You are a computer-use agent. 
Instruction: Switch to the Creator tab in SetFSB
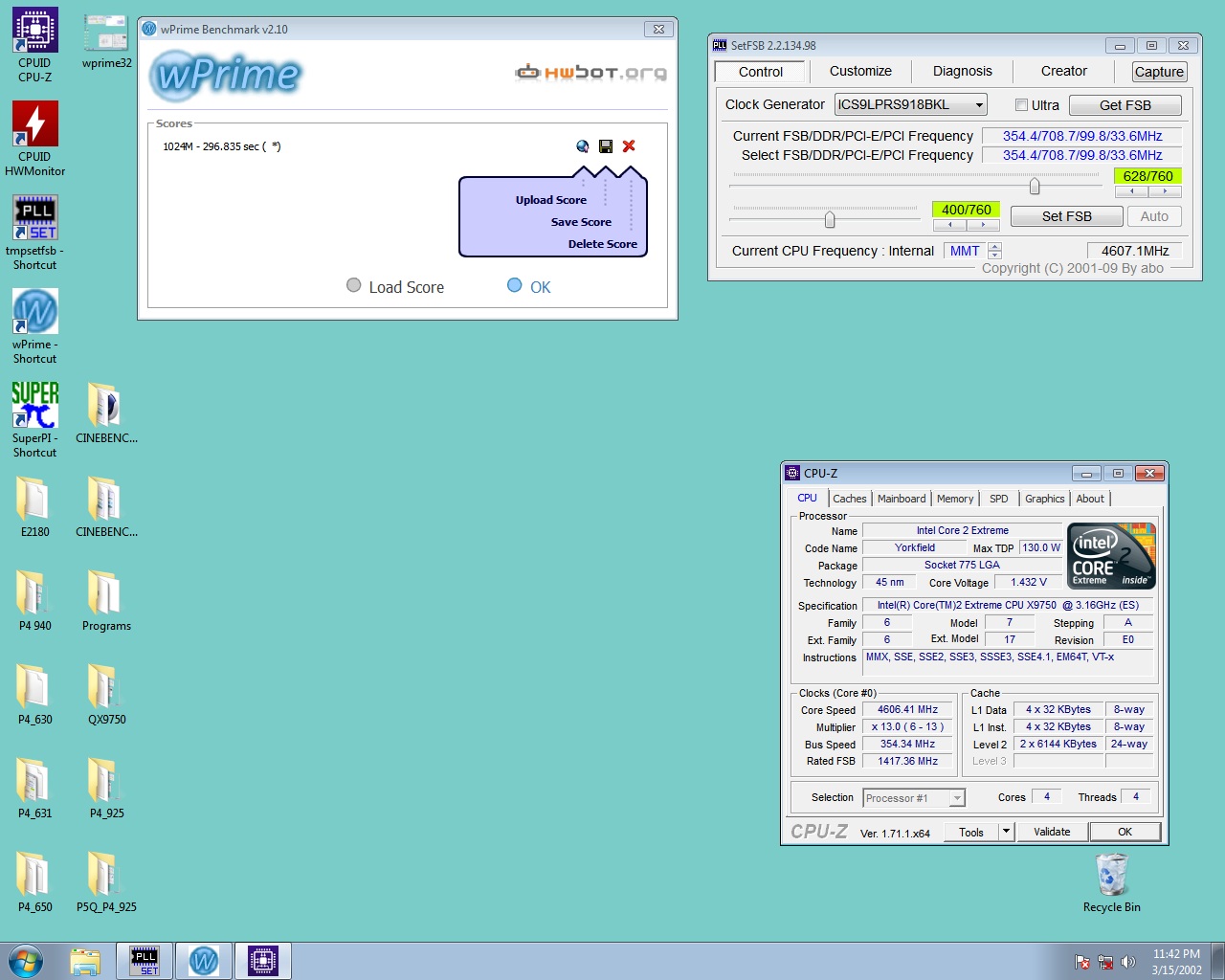[1063, 71]
